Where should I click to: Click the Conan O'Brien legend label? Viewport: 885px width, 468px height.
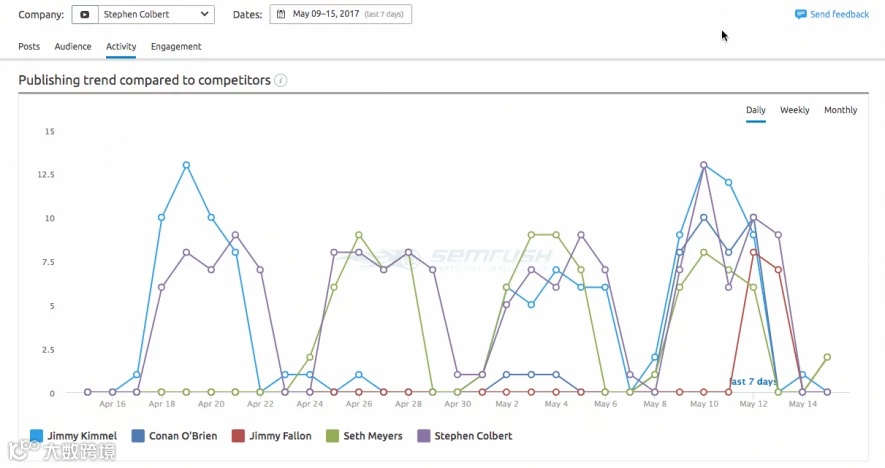click(183, 436)
